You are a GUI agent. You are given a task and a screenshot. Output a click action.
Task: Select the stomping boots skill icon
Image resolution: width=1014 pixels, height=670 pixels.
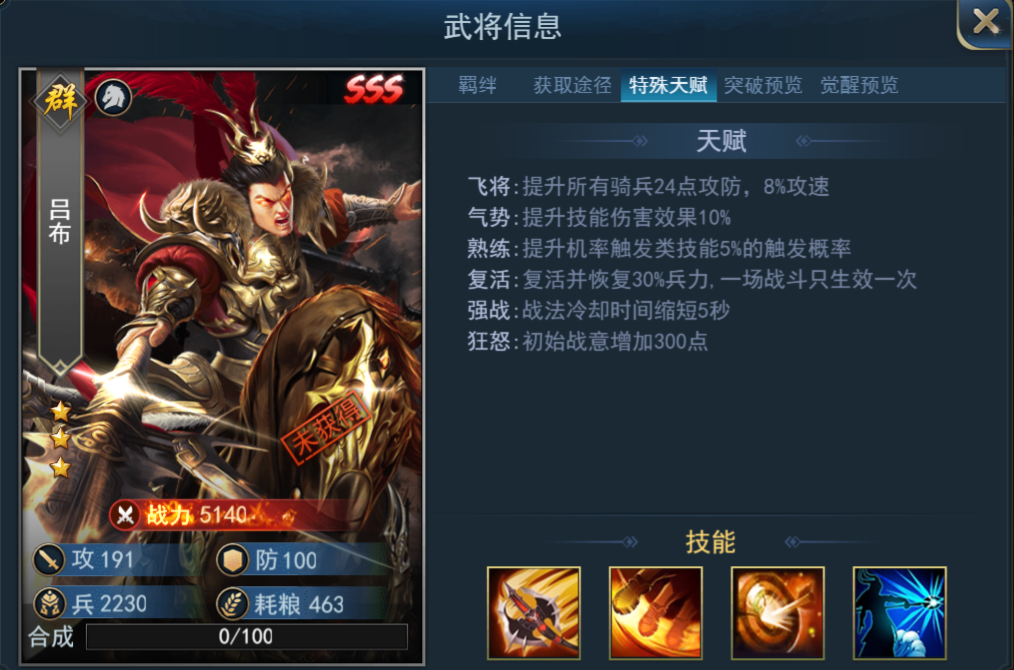(x=655, y=612)
